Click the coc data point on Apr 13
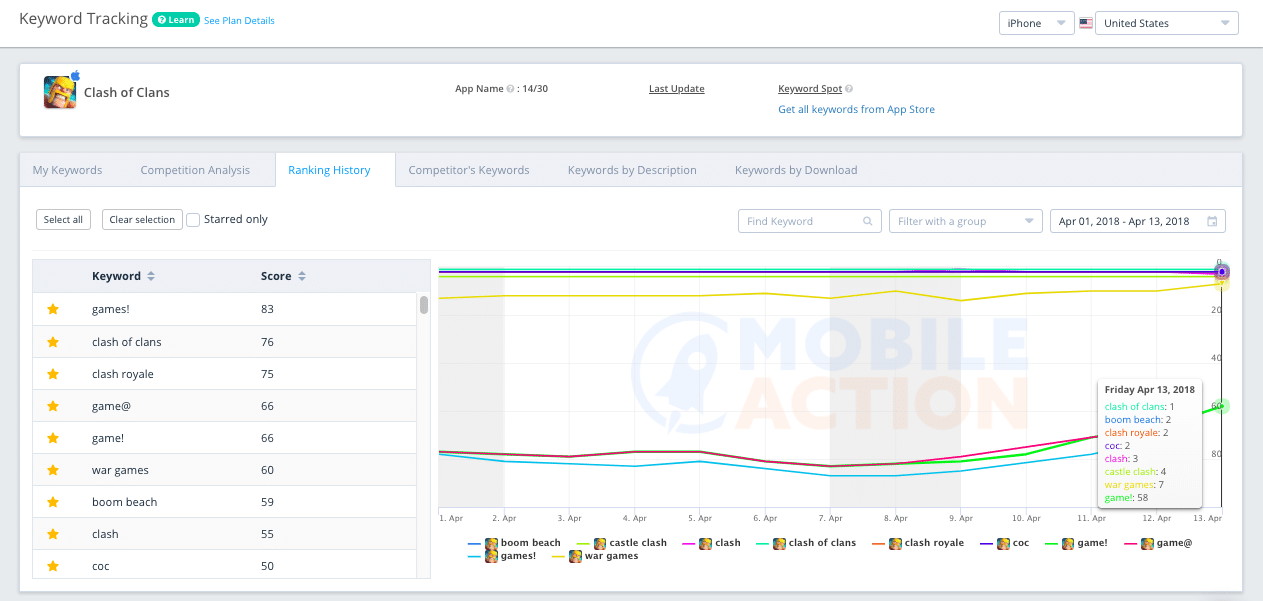The height and width of the screenshot is (601, 1263). coord(1222,272)
